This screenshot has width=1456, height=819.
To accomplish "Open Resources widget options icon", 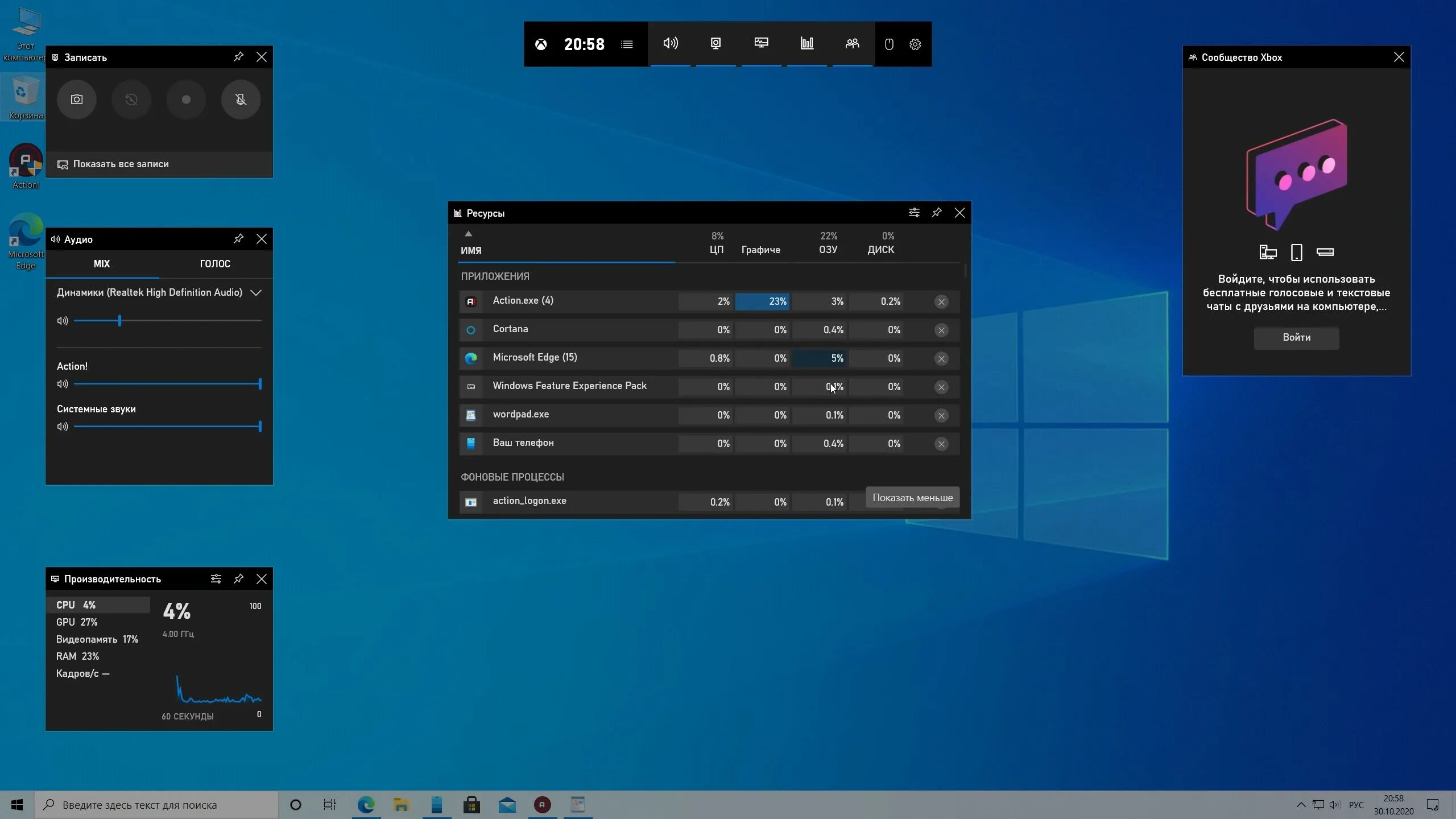I will click(x=914, y=213).
